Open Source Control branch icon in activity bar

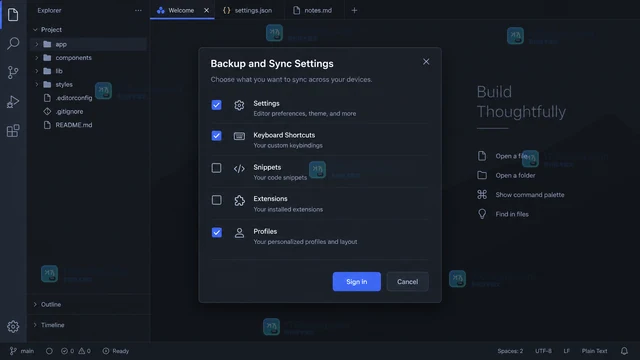[13, 73]
